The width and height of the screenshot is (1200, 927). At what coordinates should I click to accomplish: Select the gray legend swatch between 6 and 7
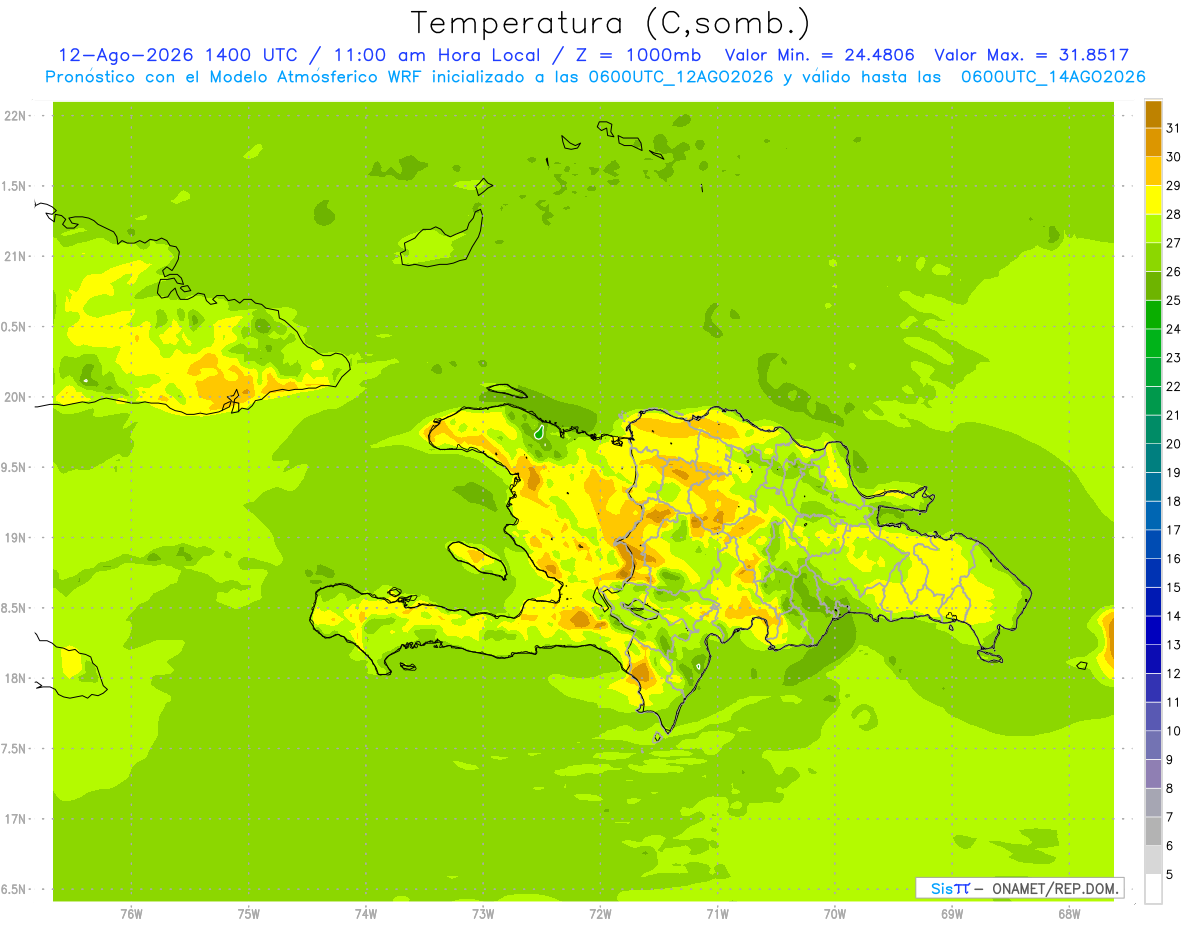(x=1153, y=831)
